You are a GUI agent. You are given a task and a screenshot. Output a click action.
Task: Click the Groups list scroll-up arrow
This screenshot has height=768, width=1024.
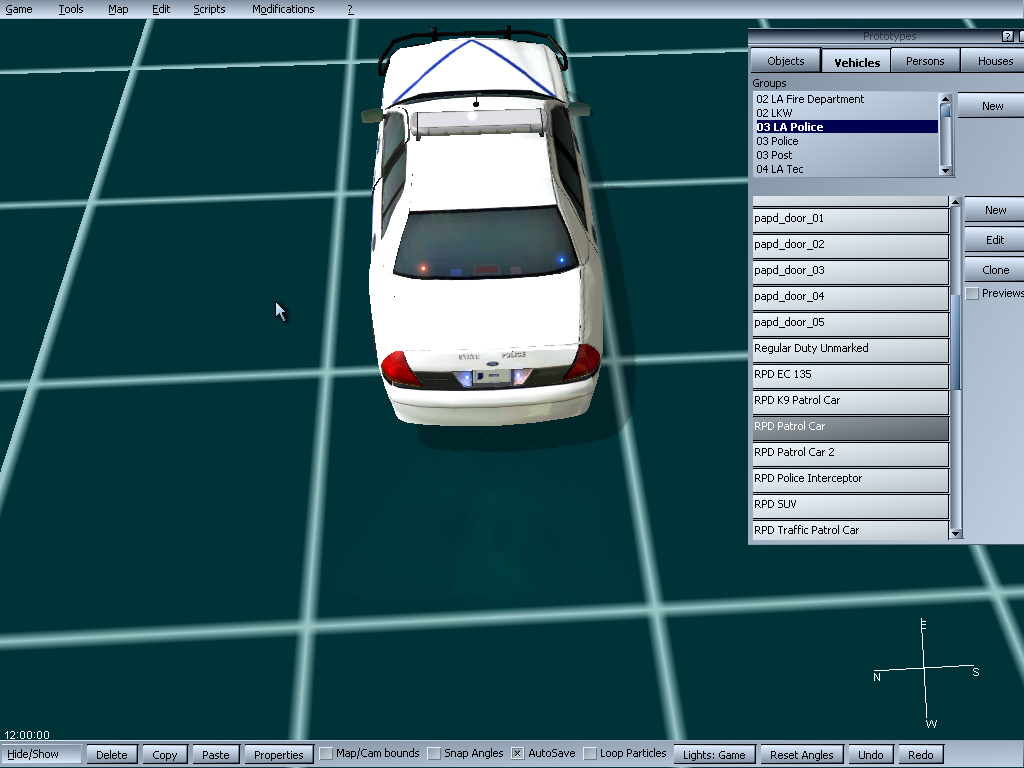tap(945, 98)
